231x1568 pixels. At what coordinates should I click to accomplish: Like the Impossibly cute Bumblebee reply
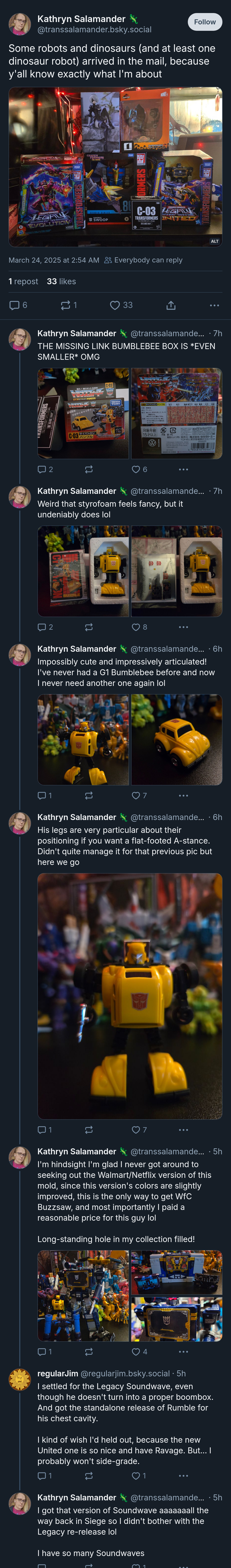tap(140, 796)
